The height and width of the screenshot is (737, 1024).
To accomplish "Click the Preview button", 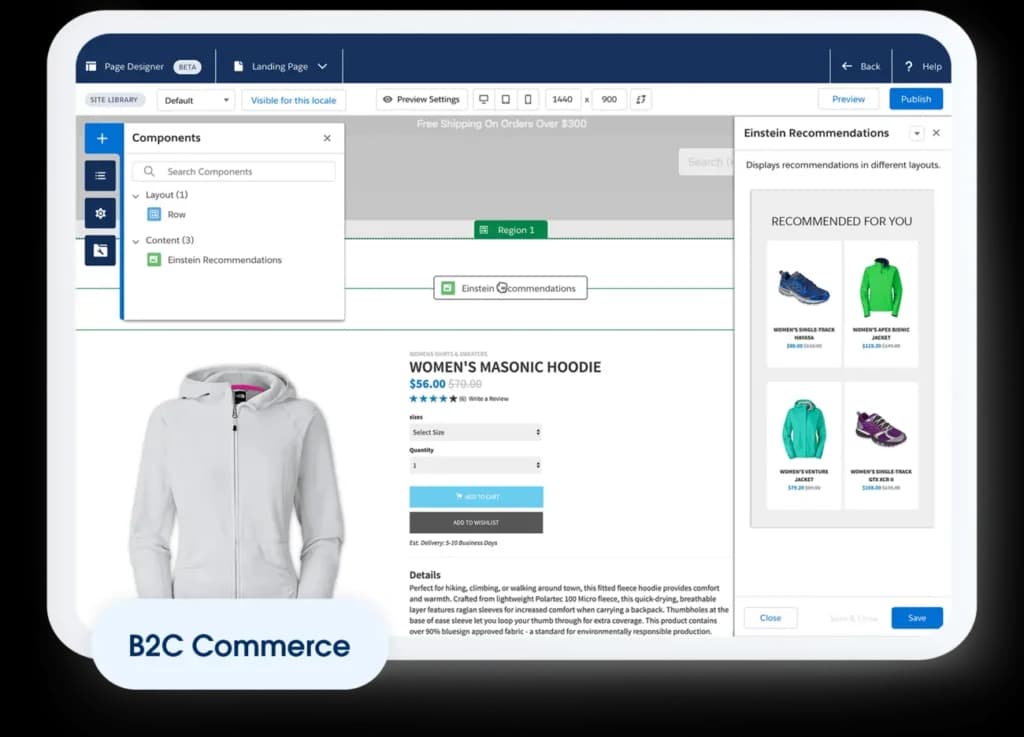I will [848, 99].
